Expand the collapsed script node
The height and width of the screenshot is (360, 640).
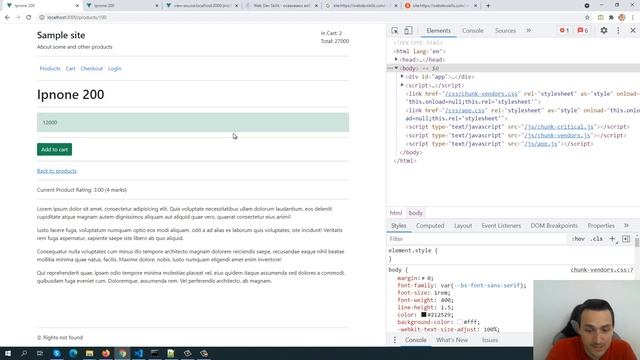(402, 85)
